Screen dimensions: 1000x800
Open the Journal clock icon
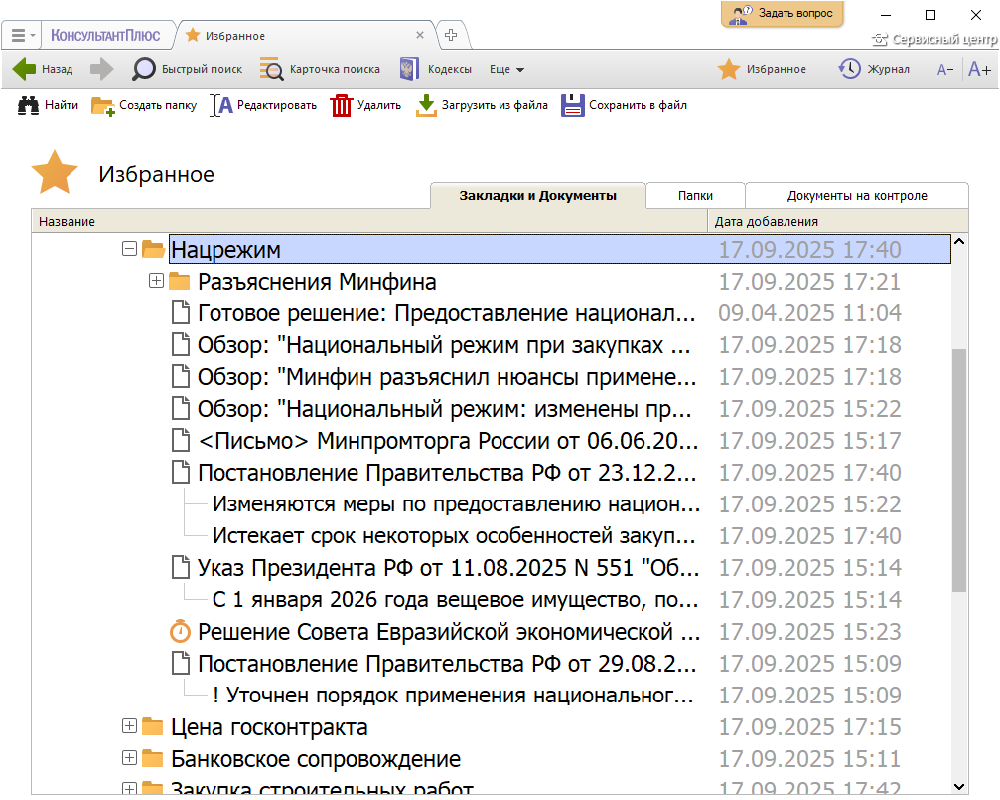pos(849,69)
